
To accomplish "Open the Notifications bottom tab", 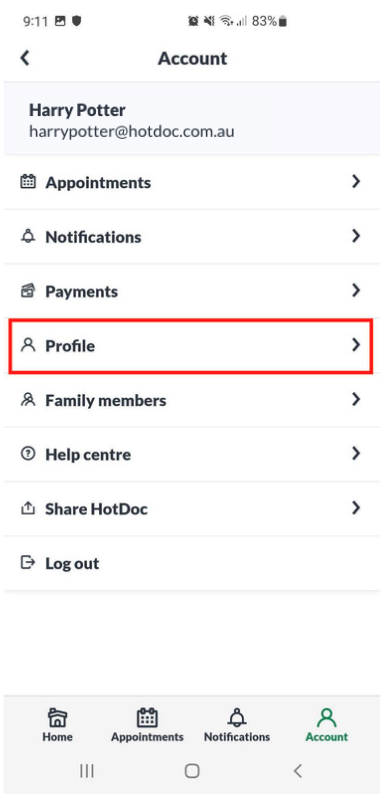I will coord(237,725).
